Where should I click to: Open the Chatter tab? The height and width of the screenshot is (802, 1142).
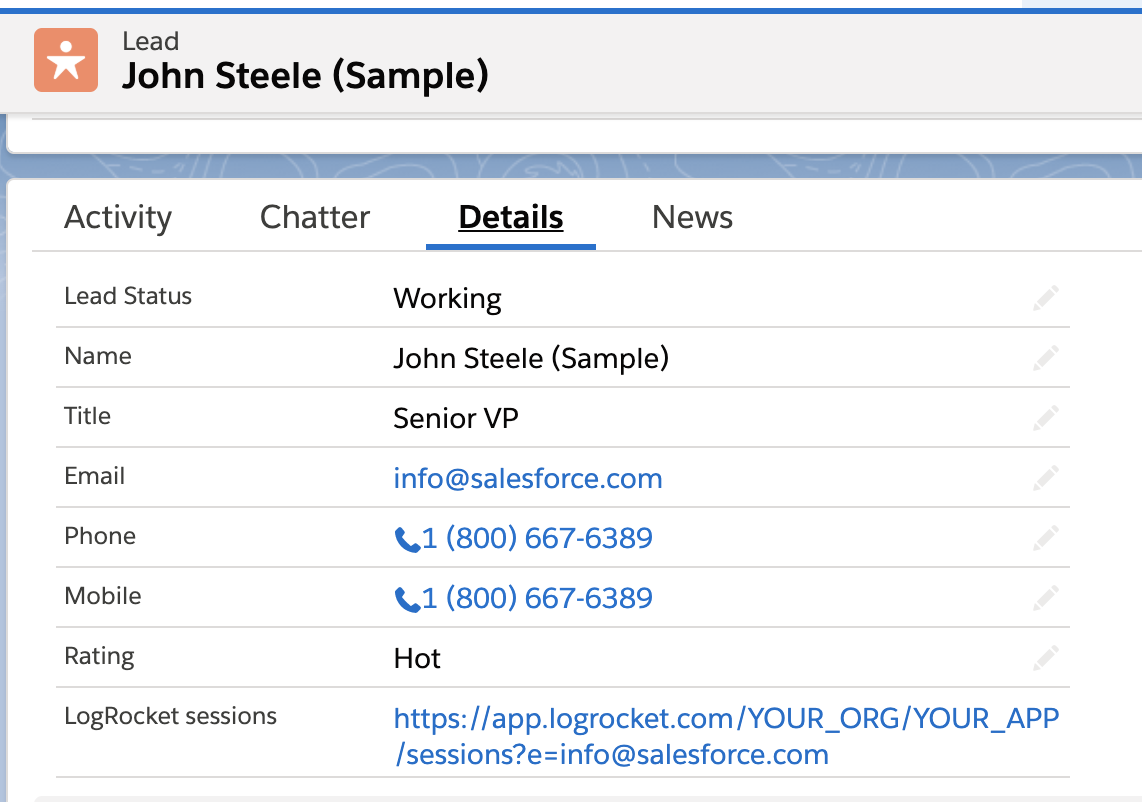315,217
